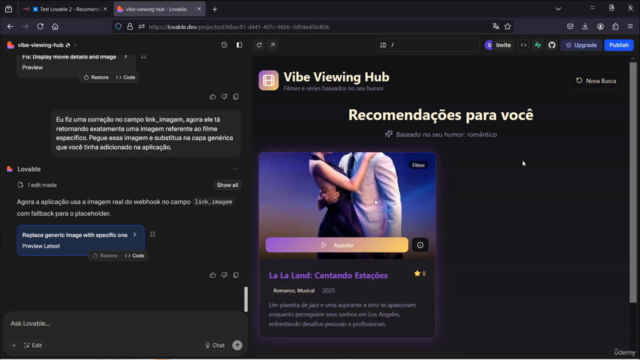Click the Romance, Musical genre tag
The image size is (640, 360).
click(294, 291)
